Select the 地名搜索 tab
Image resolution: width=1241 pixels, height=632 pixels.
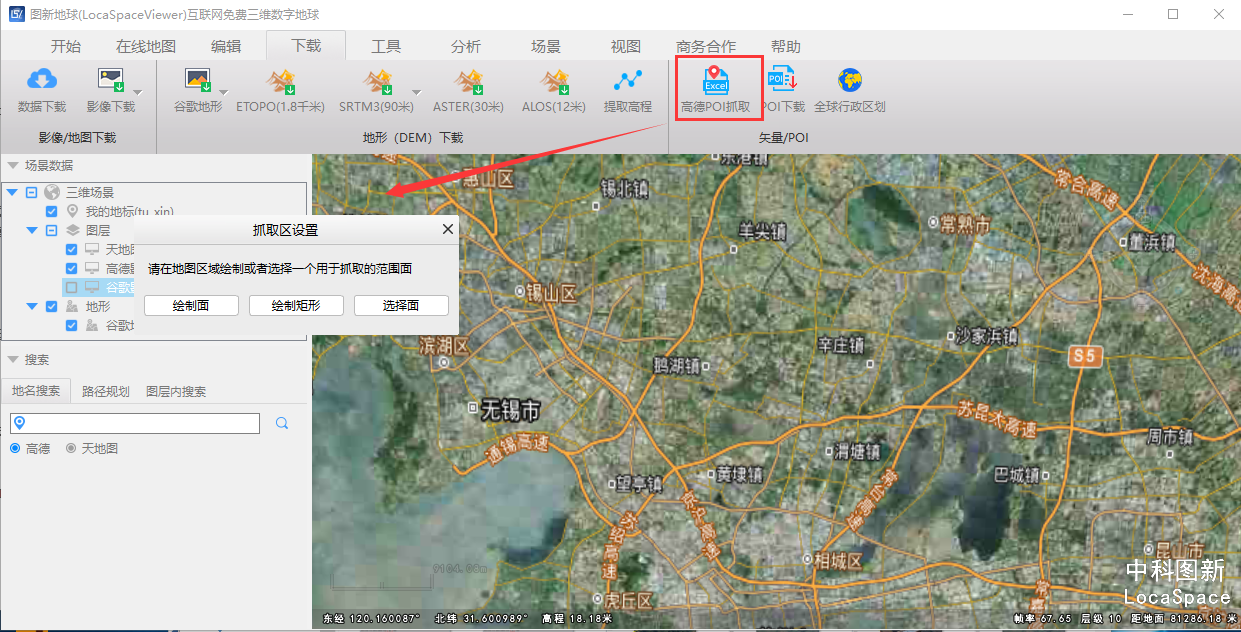(36, 391)
